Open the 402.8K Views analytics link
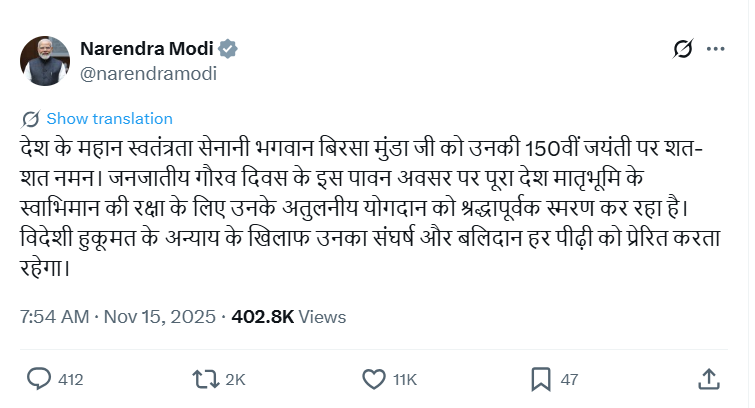The image size is (755, 408). (x=288, y=316)
